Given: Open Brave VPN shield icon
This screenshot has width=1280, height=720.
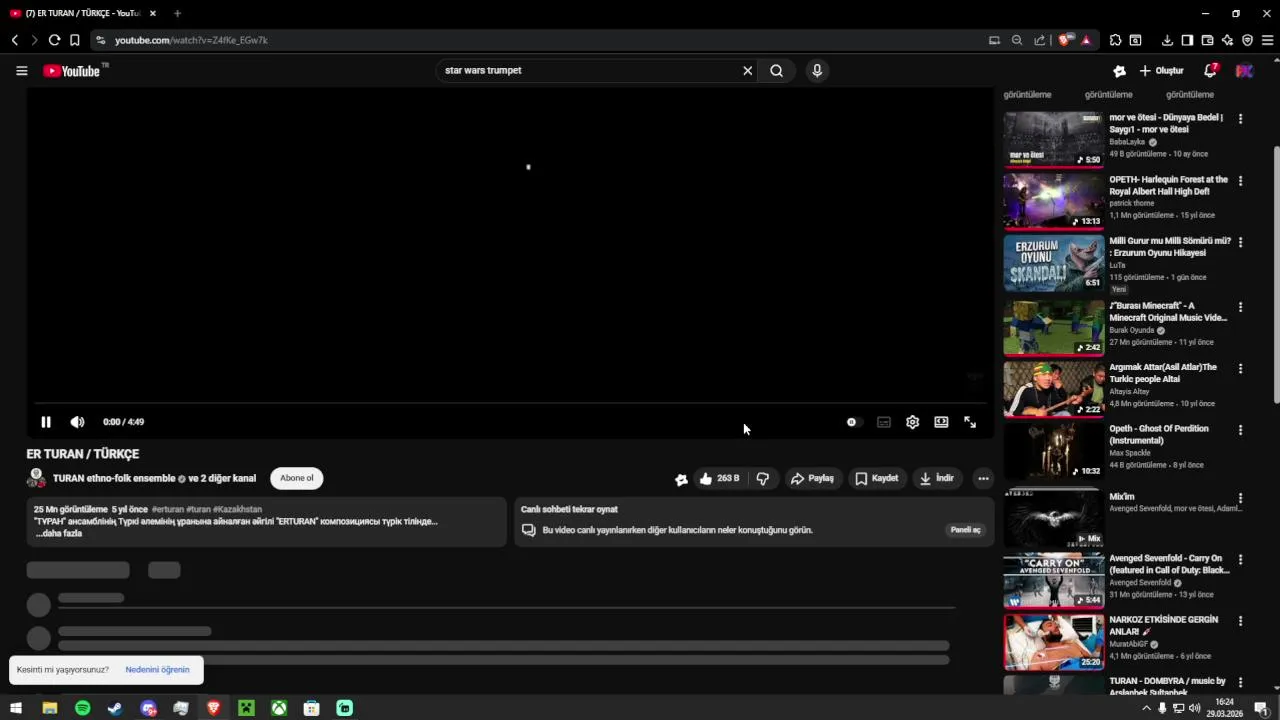Looking at the screenshot, I should pos(1247,40).
